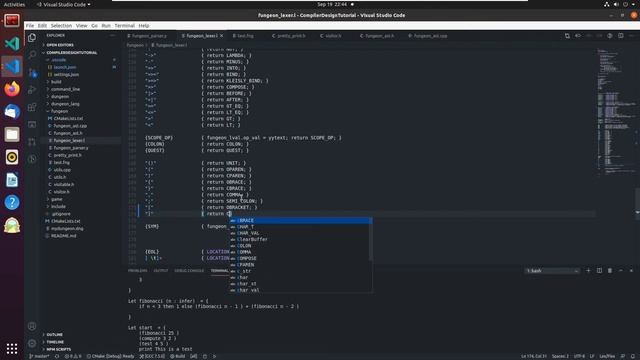Viewport: 640px width, 360px height.
Task: Open launch.json in the explorer
Action: pos(65,67)
